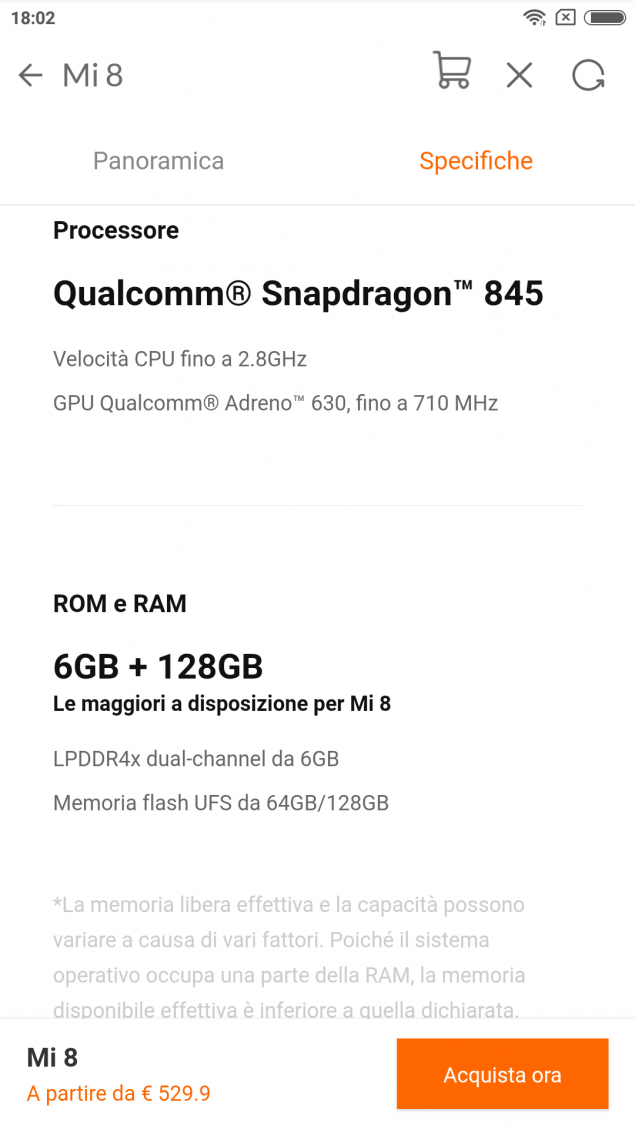Reload the page with refresh icon

click(x=588, y=75)
